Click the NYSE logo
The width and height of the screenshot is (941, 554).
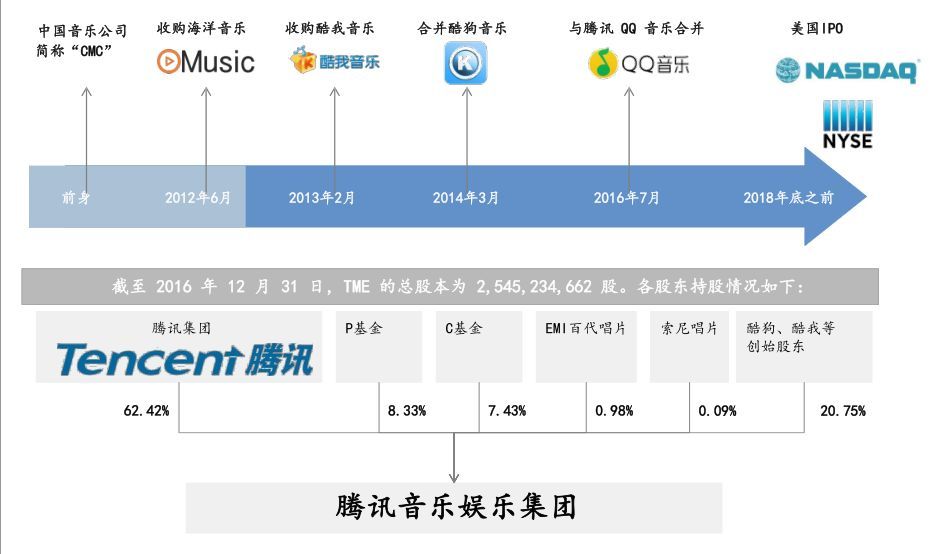(x=847, y=124)
